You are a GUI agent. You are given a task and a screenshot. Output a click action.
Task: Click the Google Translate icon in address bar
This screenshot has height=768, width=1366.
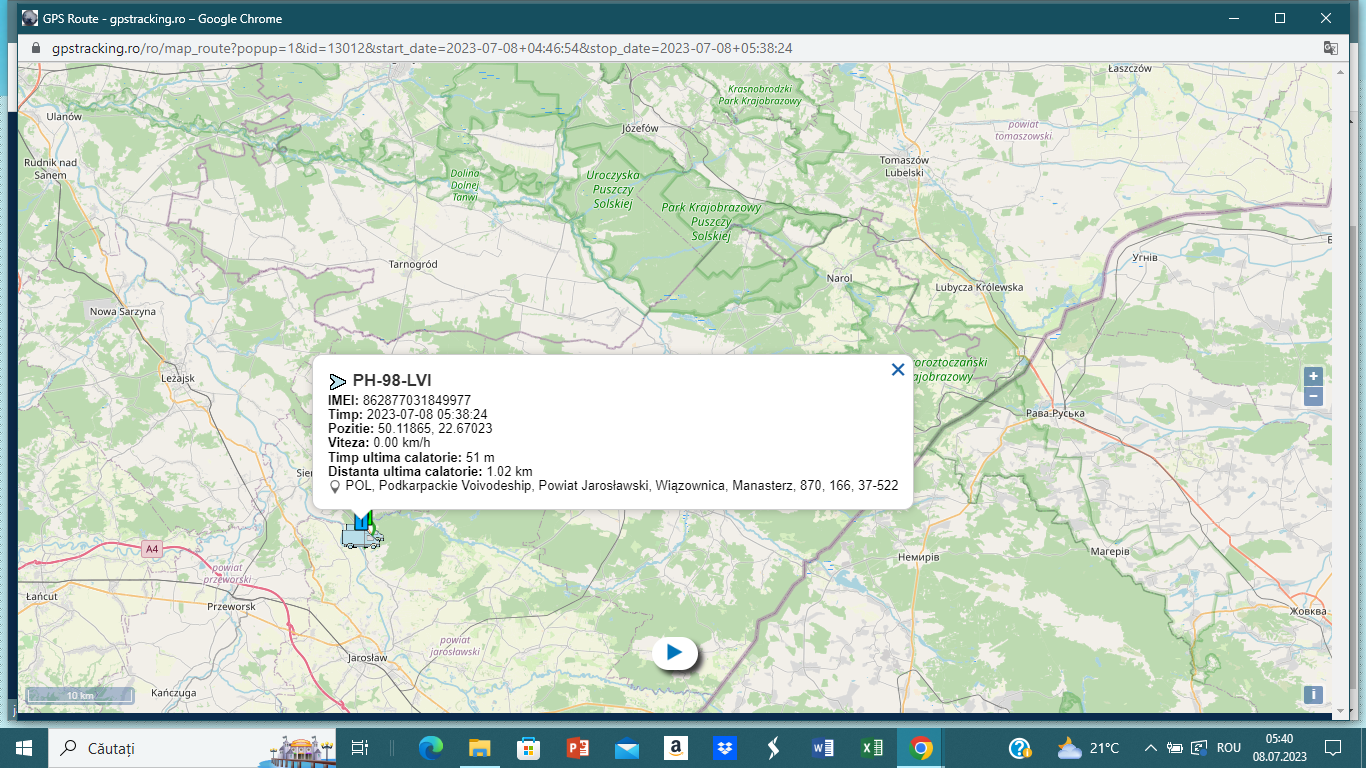(1330, 48)
